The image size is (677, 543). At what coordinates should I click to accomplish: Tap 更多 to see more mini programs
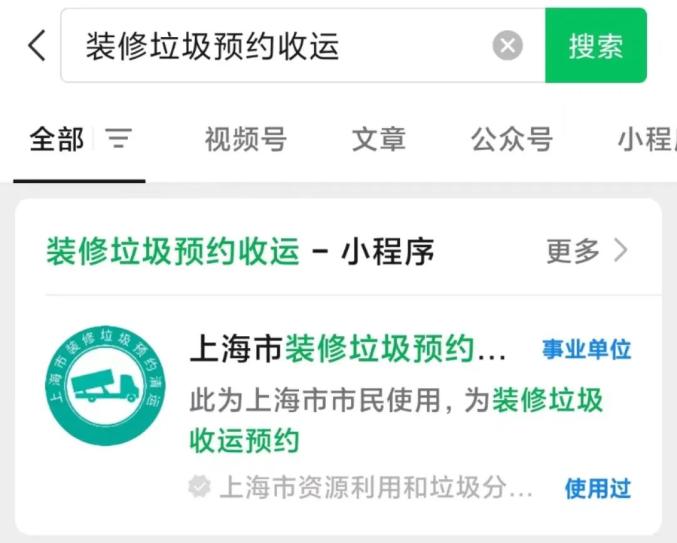click(573, 250)
